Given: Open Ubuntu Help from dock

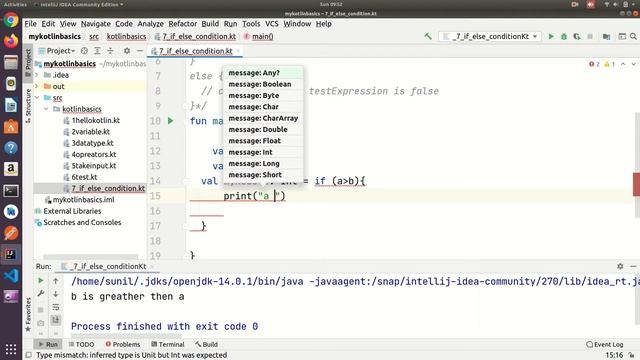Looking at the screenshot, I should click(x=11, y=147).
